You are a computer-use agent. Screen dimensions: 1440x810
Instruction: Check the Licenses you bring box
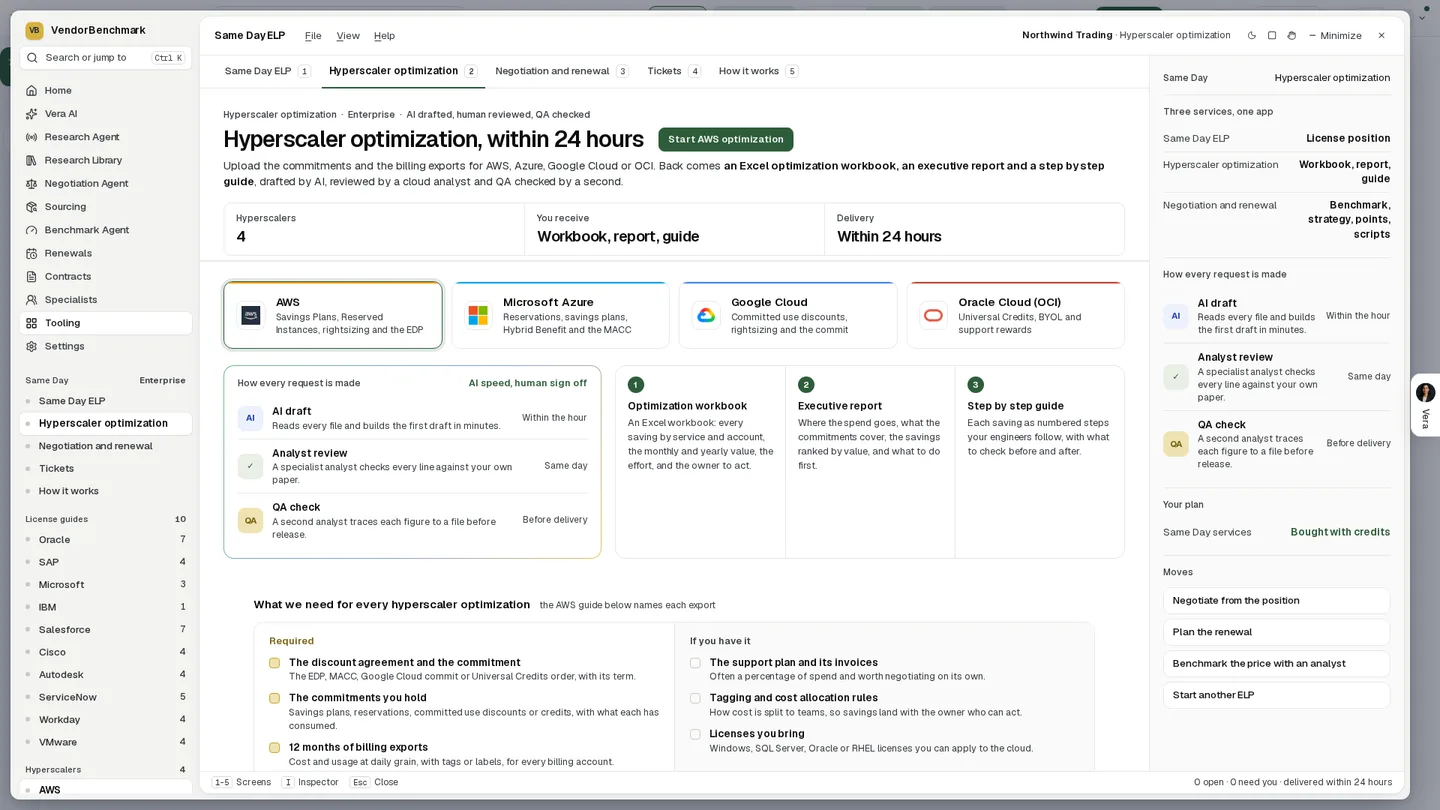695,734
